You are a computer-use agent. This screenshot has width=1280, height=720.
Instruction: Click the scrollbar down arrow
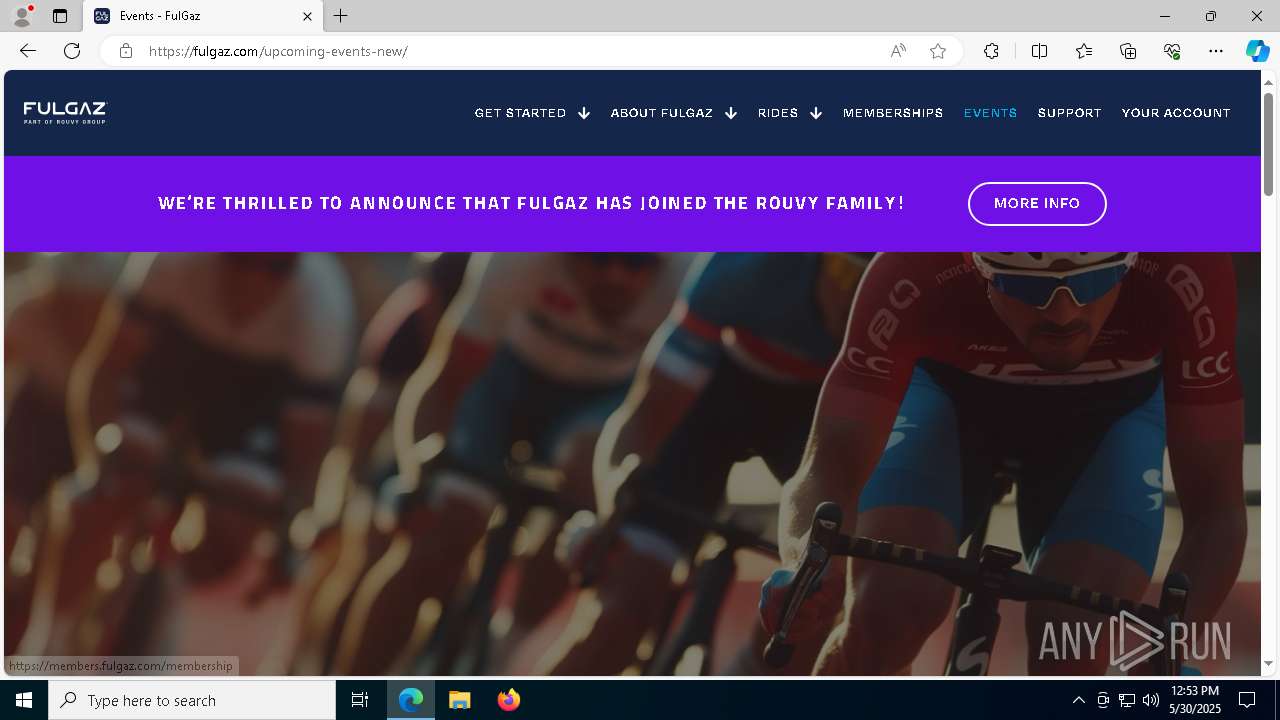pyautogui.click(x=1269, y=664)
